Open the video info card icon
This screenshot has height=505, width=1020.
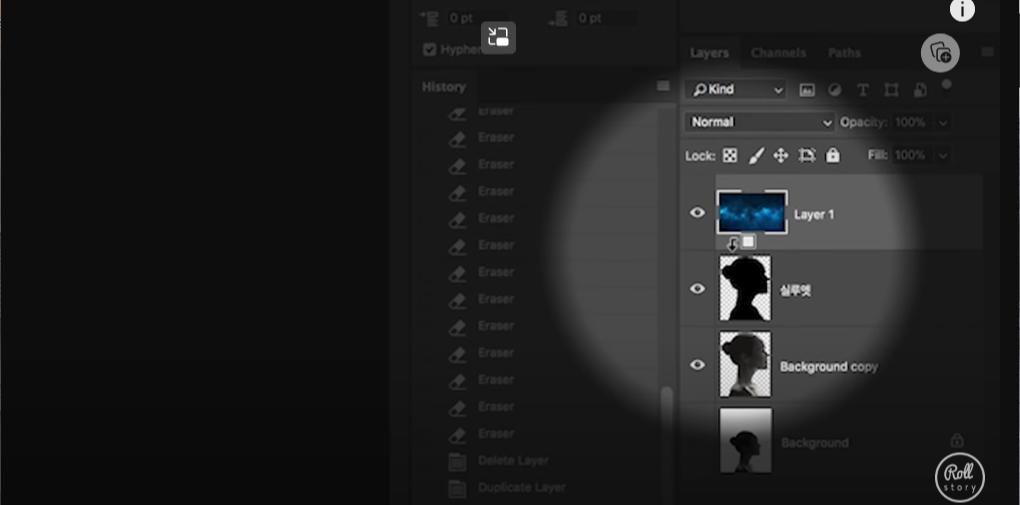[962, 10]
